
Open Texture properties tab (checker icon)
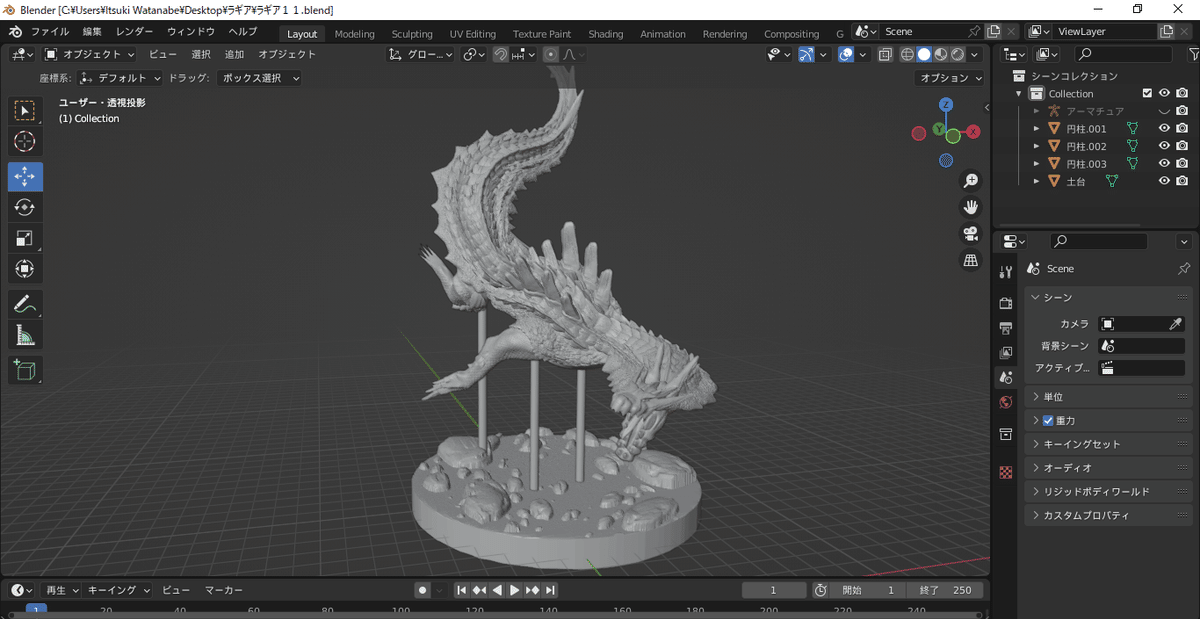click(x=1006, y=471)
